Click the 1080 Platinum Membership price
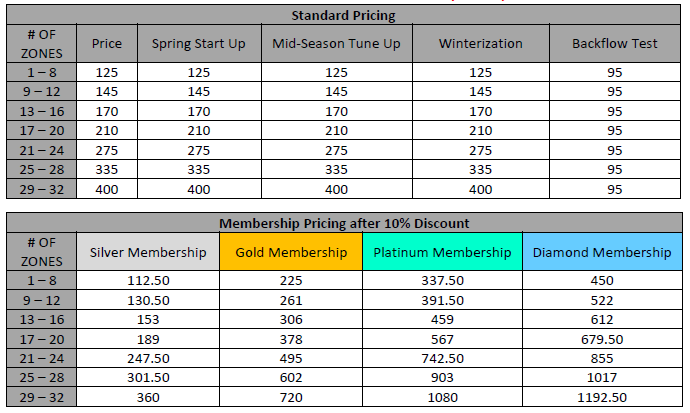 442,397
